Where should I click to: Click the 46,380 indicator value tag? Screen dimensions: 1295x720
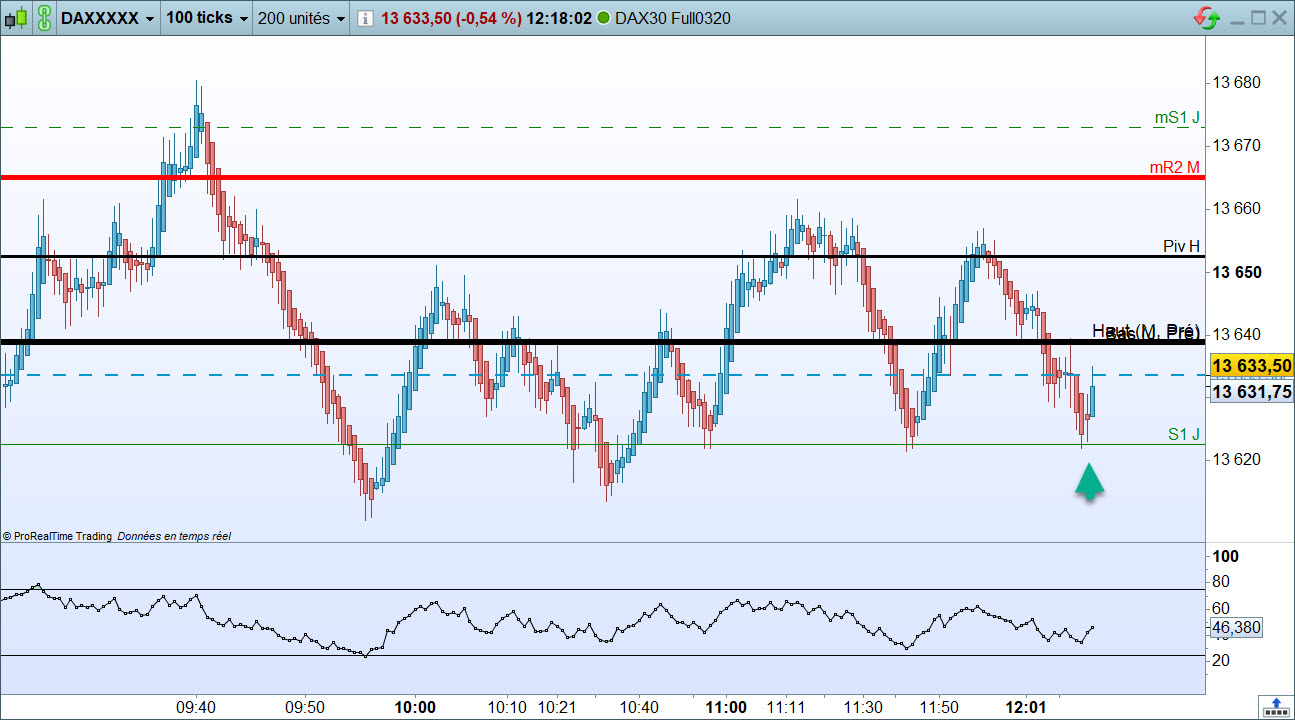(1236, 628)
